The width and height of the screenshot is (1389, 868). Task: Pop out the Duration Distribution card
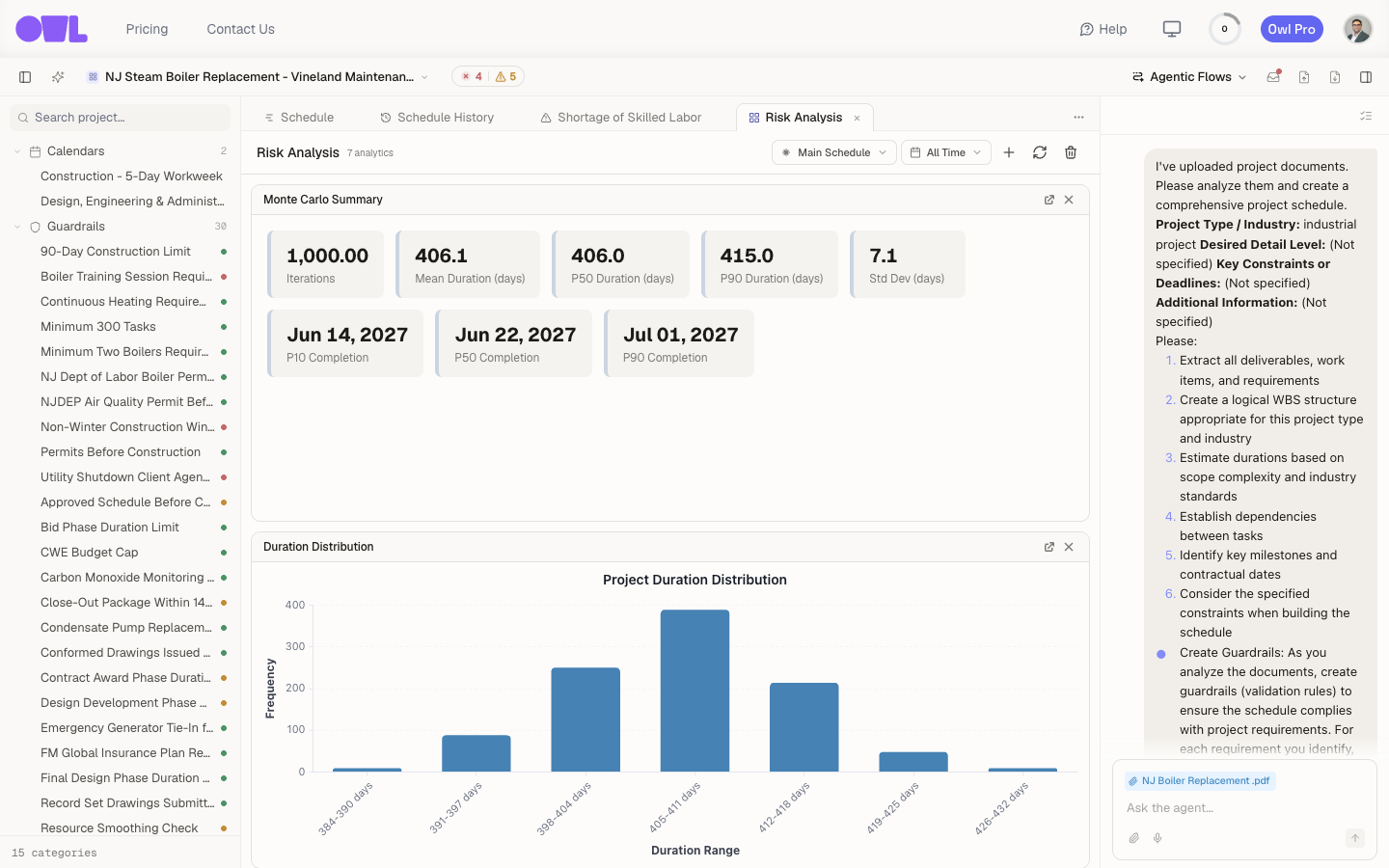[1049, 547]
